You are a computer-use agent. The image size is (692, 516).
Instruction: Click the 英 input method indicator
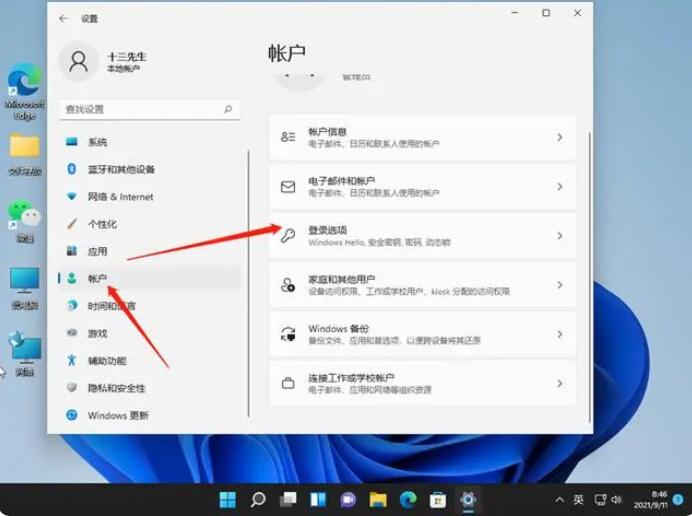click(x=578, y=500)
